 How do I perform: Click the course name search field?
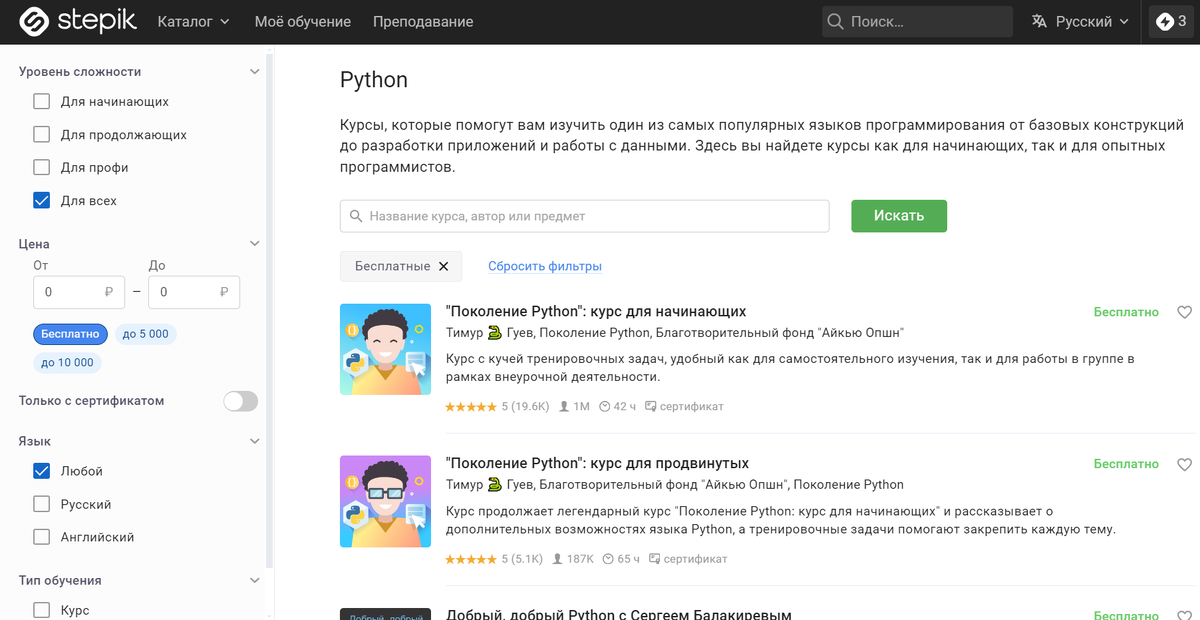(585, 216)
